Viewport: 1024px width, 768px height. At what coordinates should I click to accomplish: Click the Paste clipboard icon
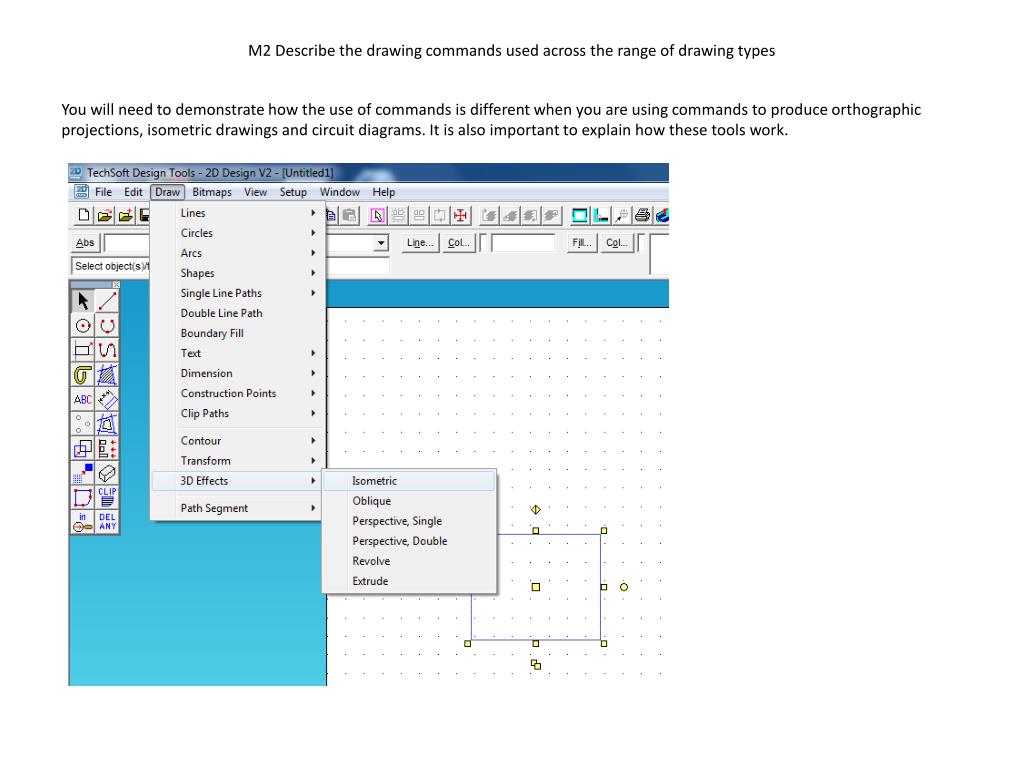point(350,215)
